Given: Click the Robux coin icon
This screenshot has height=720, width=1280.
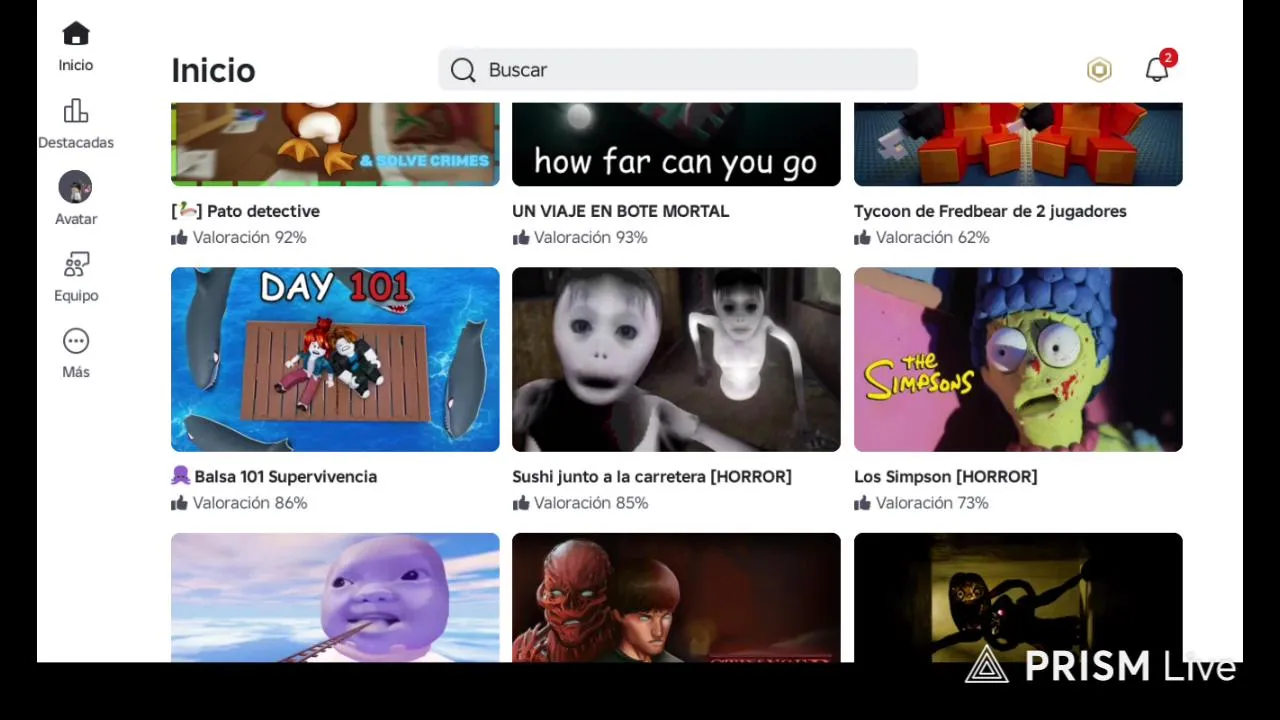Looking at the screenshot, I should click(x=1099, y=70).
